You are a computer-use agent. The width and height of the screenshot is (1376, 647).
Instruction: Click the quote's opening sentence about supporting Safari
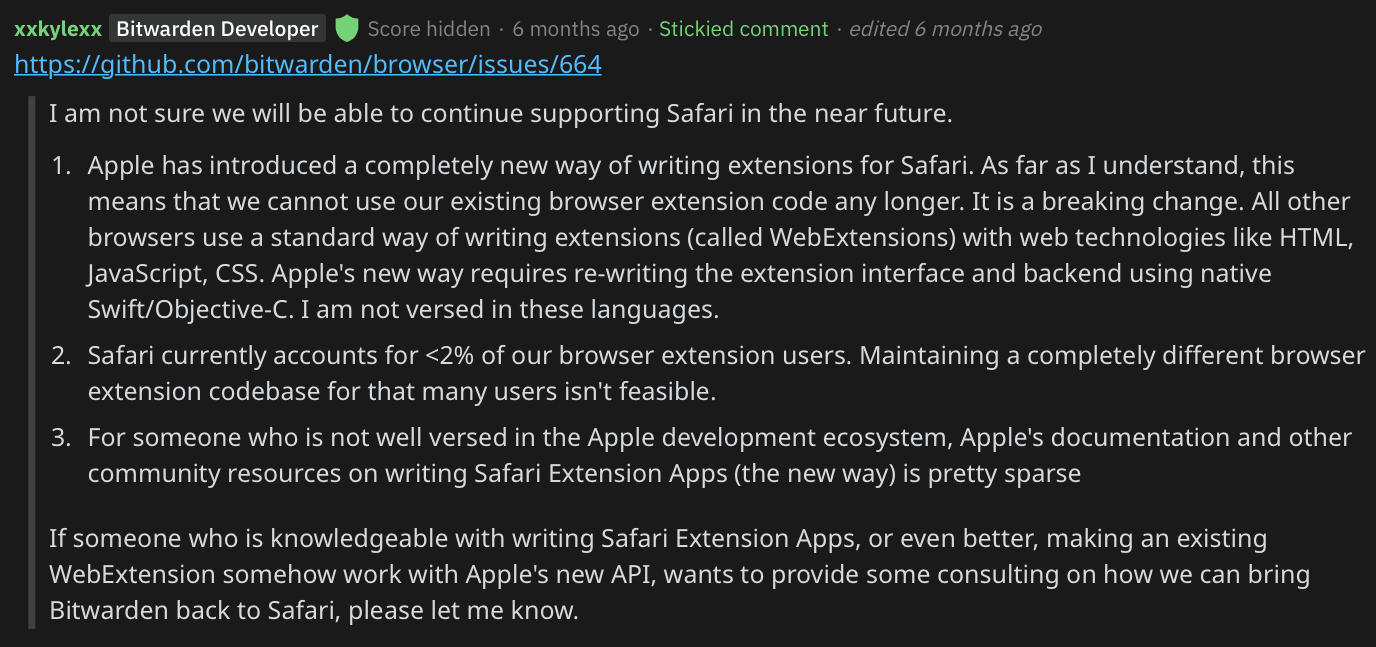(x=500, y=113)
